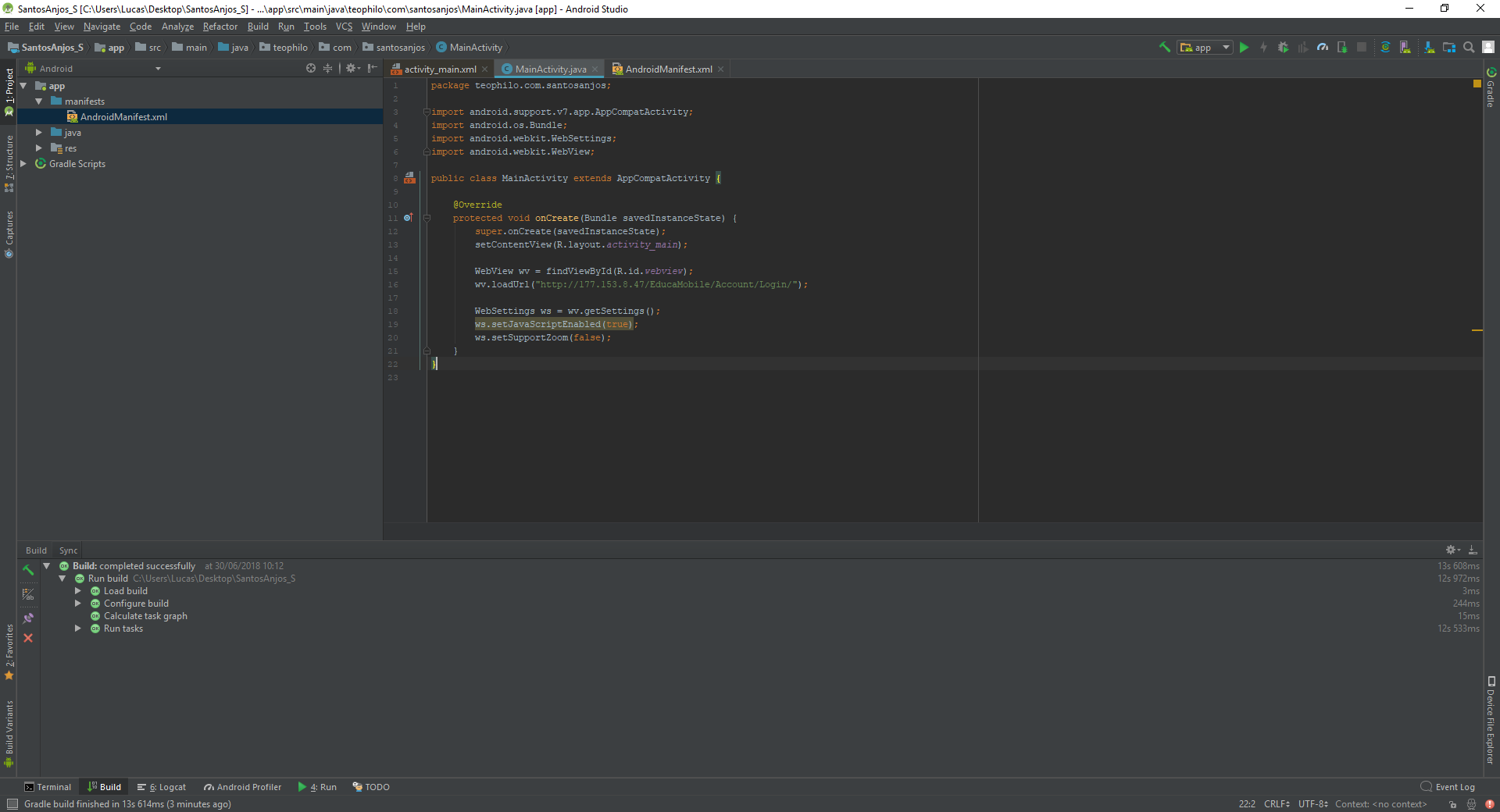The image size is (1500, 812).
Task: Click the Sync Project with Gradle icon
Action: point(1385,48)
